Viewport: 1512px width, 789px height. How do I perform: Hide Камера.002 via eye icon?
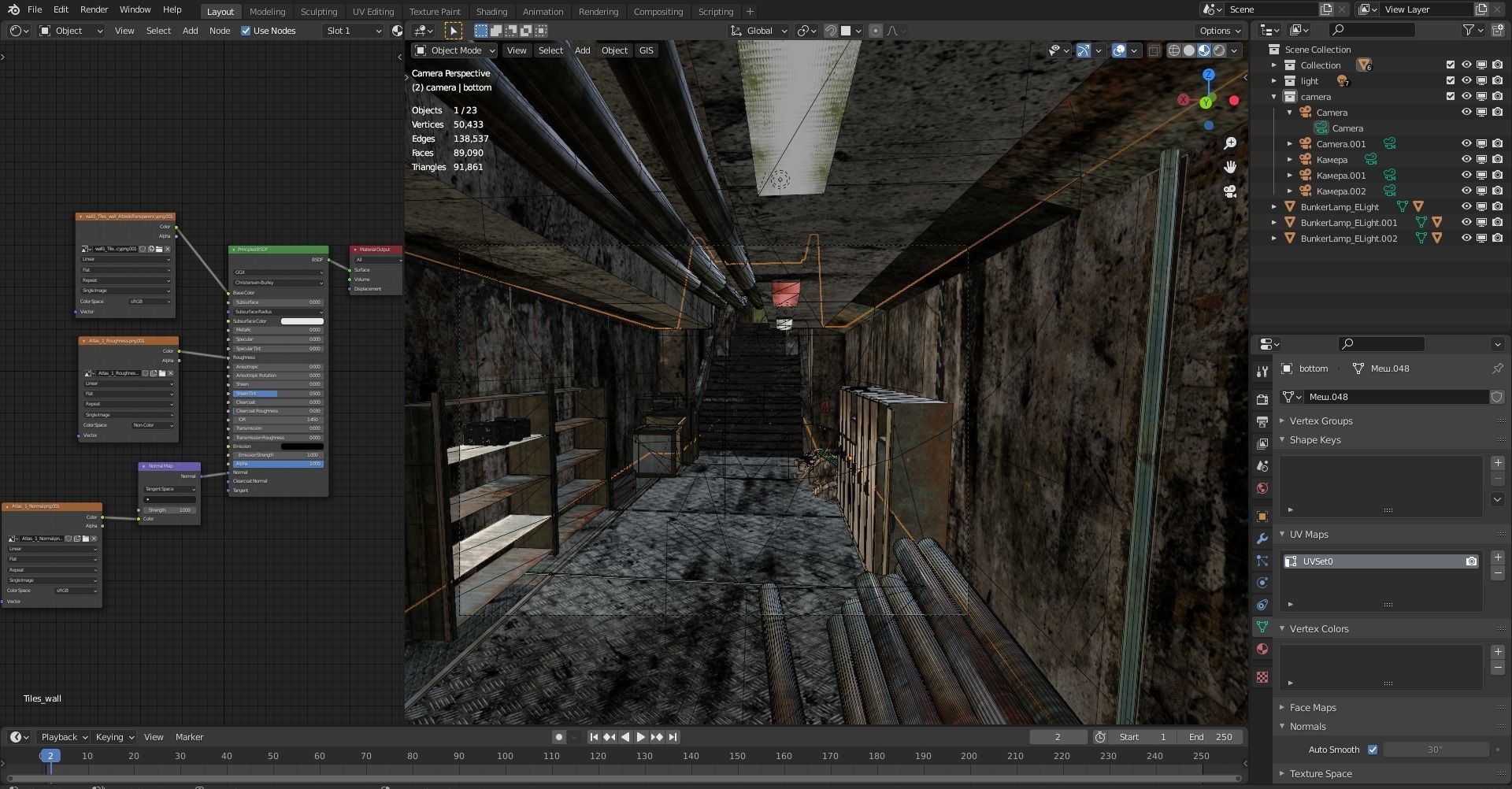pos(1466,191)
